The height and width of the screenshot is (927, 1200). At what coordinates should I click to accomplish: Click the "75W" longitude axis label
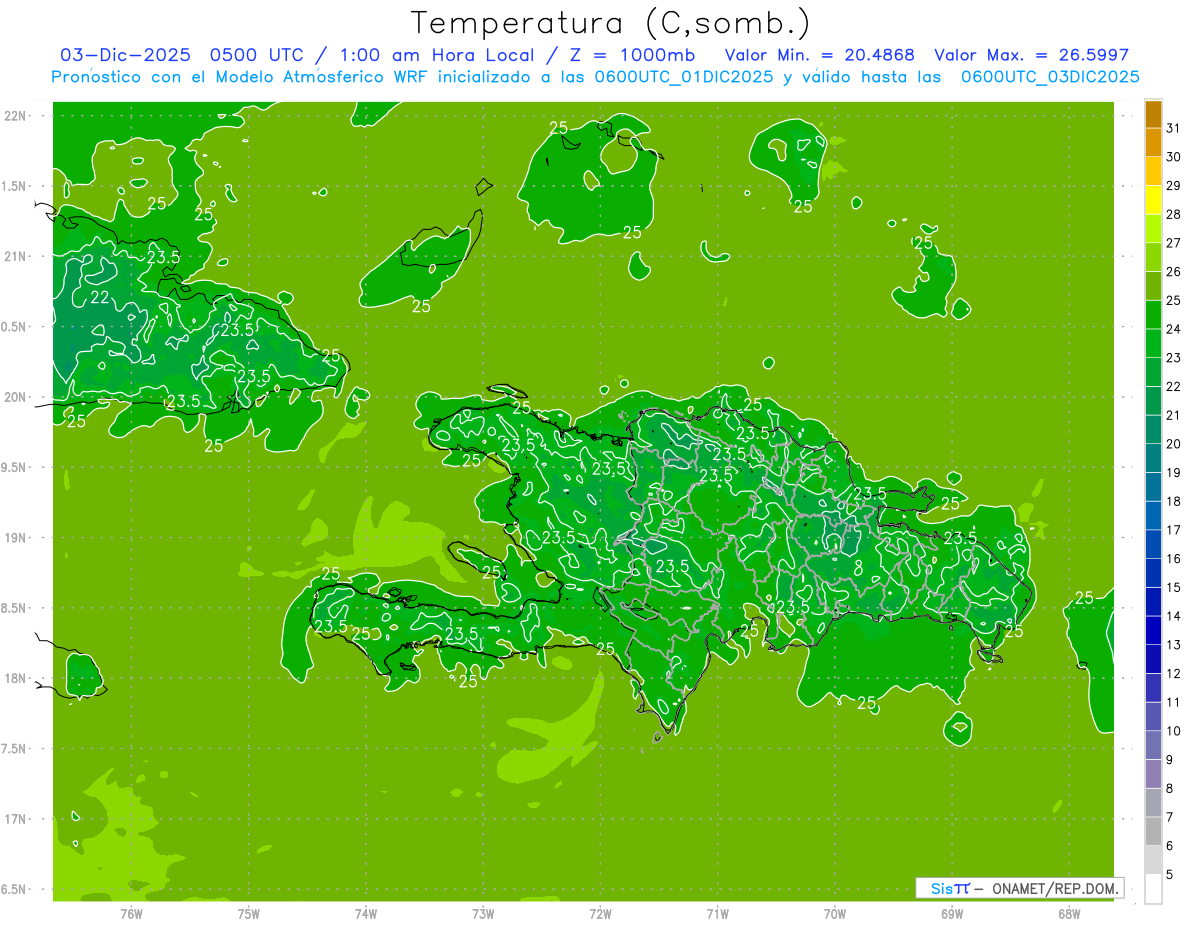click(x=249, y=913)
